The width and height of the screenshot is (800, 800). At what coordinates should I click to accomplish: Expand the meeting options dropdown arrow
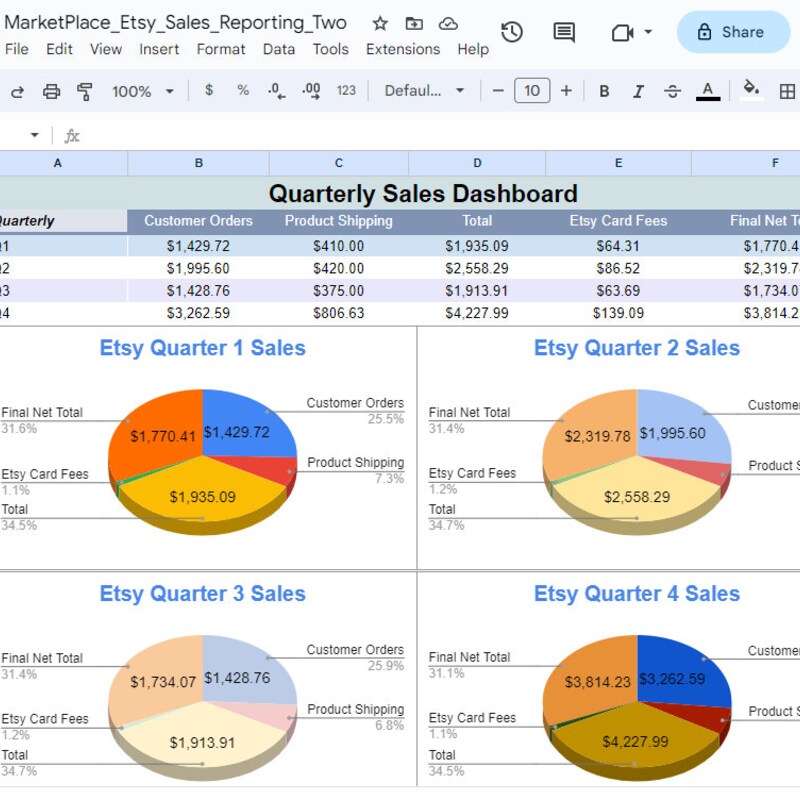click(x=648, y=32)
